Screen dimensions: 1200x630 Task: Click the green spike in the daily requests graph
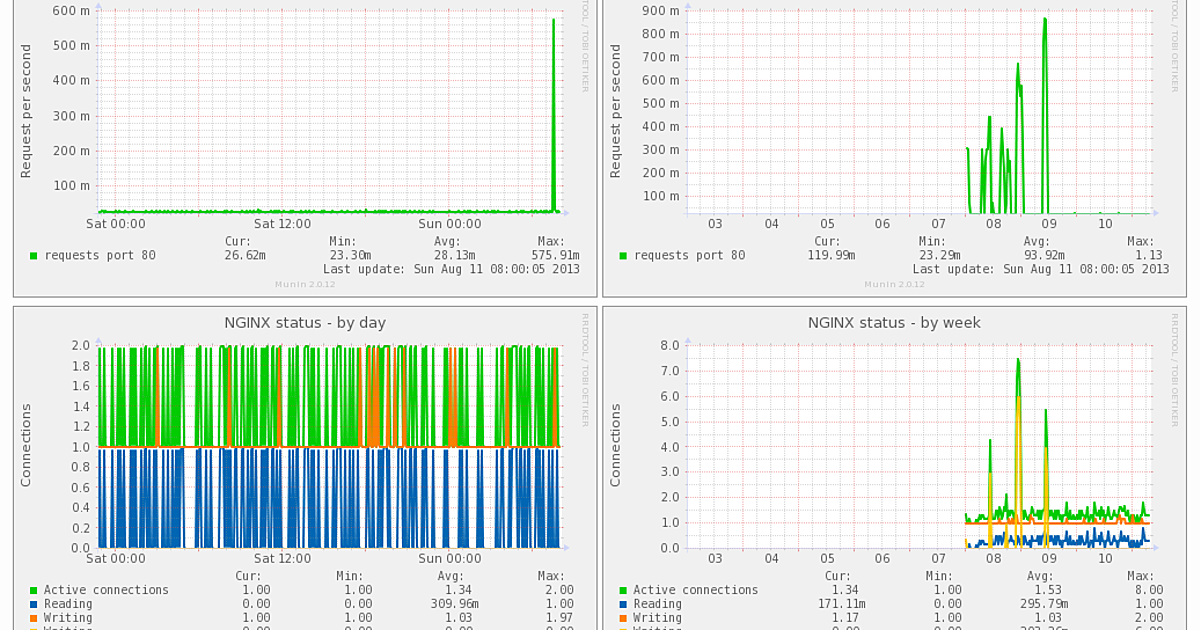(x=555, y=110)
